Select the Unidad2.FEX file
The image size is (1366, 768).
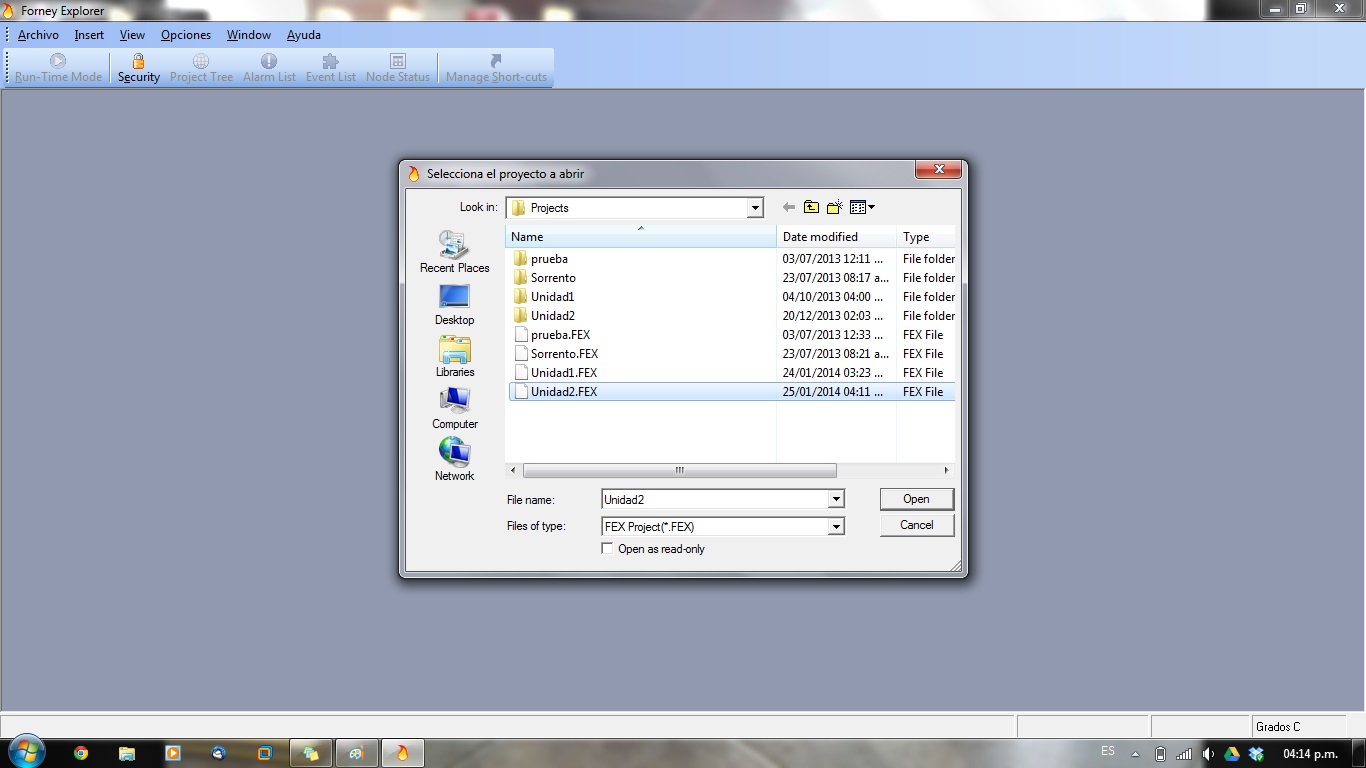coord(564,392)
